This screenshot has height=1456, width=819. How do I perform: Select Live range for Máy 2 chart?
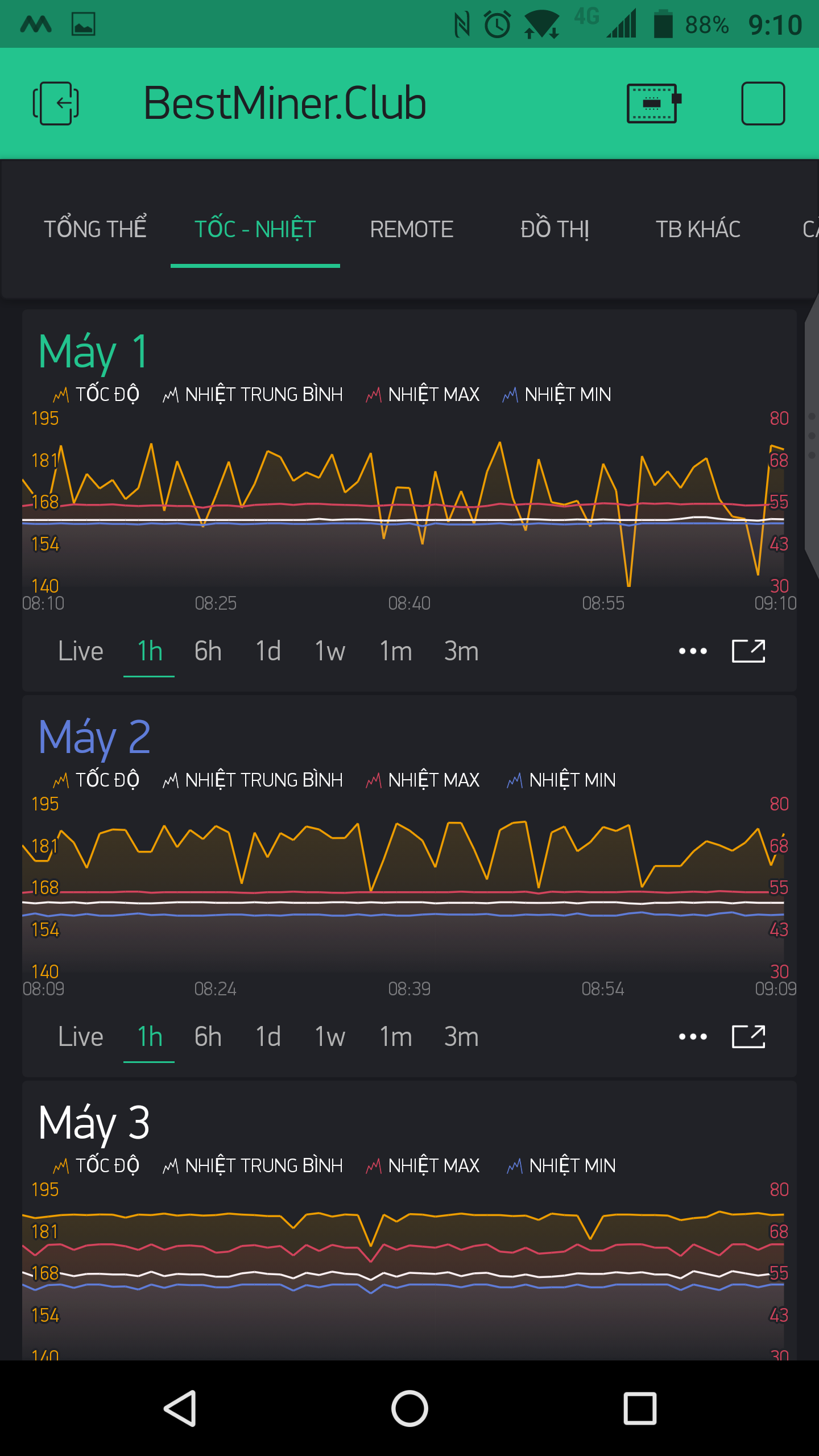click(80, 1037)
